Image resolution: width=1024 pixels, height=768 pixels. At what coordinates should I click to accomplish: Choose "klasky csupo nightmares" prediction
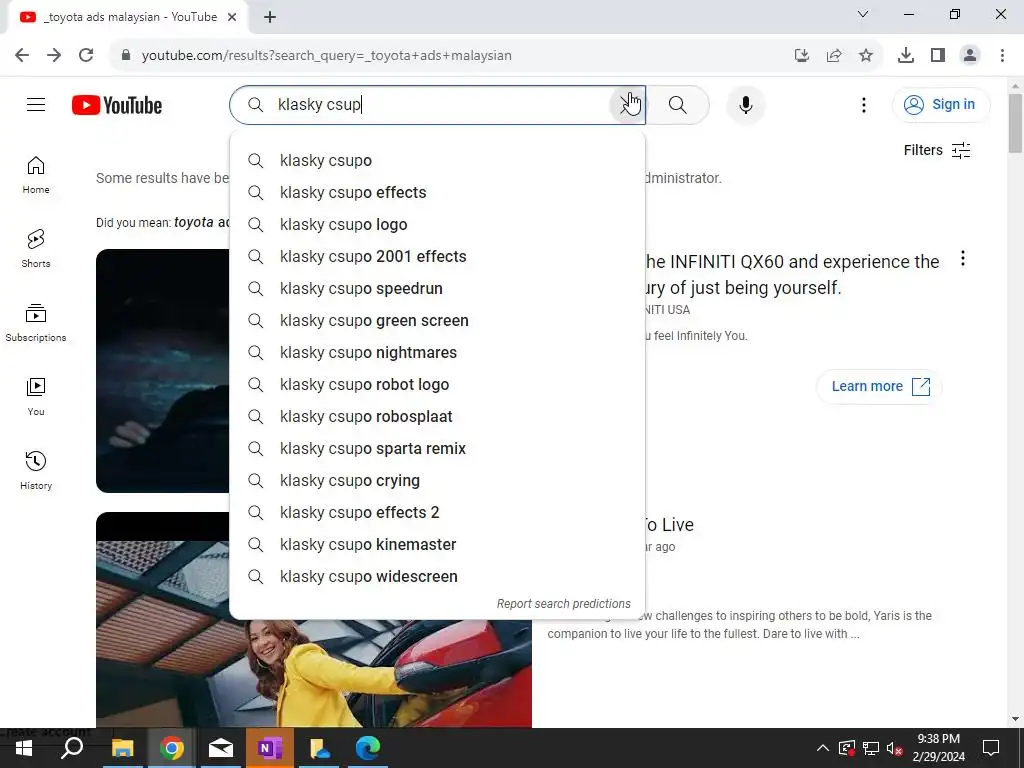coord(437,353)
